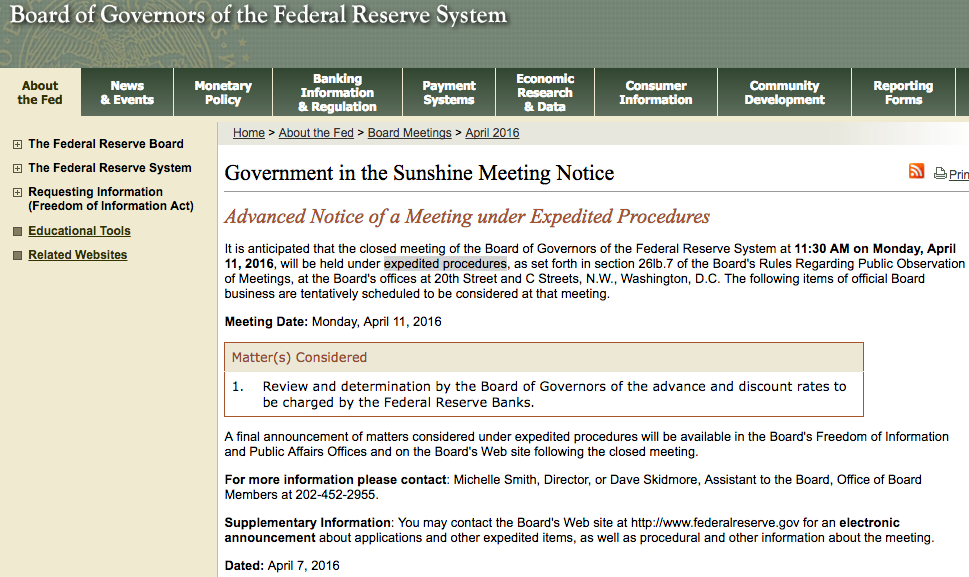Open the Payment Systems tab
969x577 pixels.
pyautogui.click(x=449, y=93)
